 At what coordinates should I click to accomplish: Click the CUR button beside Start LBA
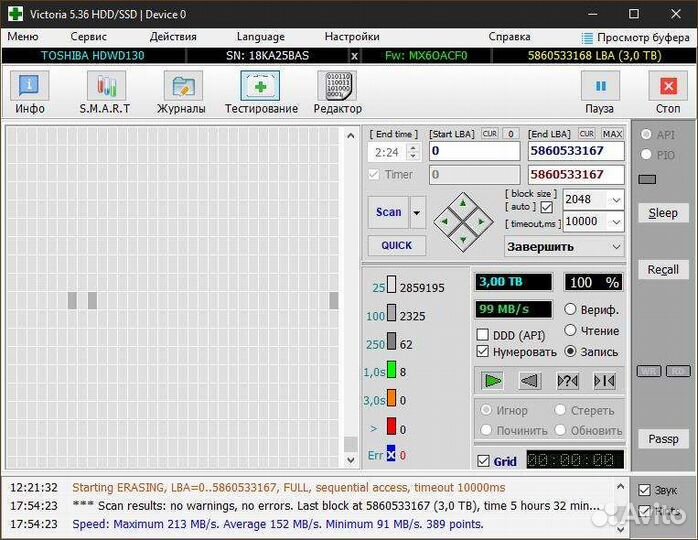click(x=490, y=134)
